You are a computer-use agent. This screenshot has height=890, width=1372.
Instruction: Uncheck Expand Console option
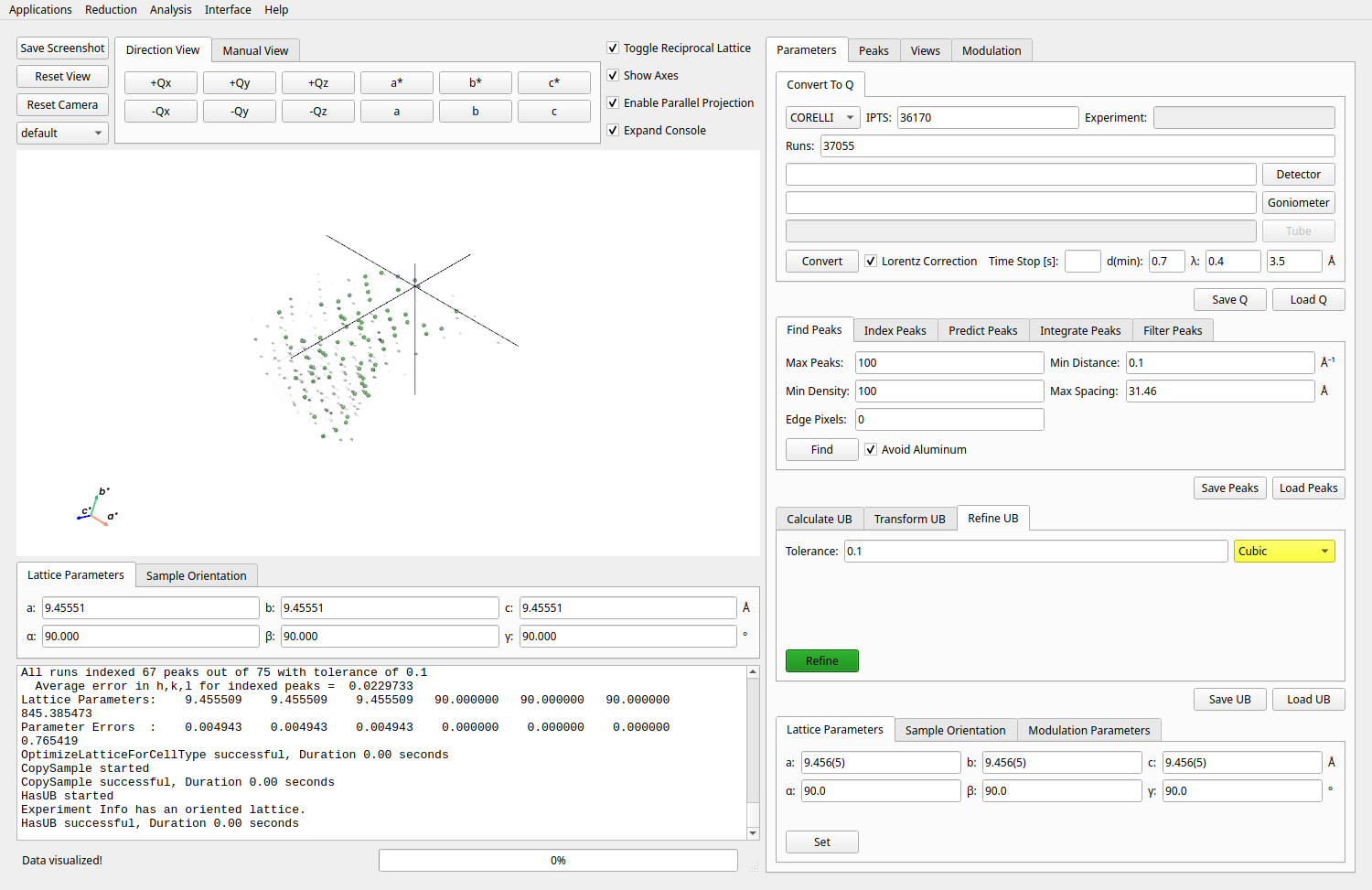(613, 130)
